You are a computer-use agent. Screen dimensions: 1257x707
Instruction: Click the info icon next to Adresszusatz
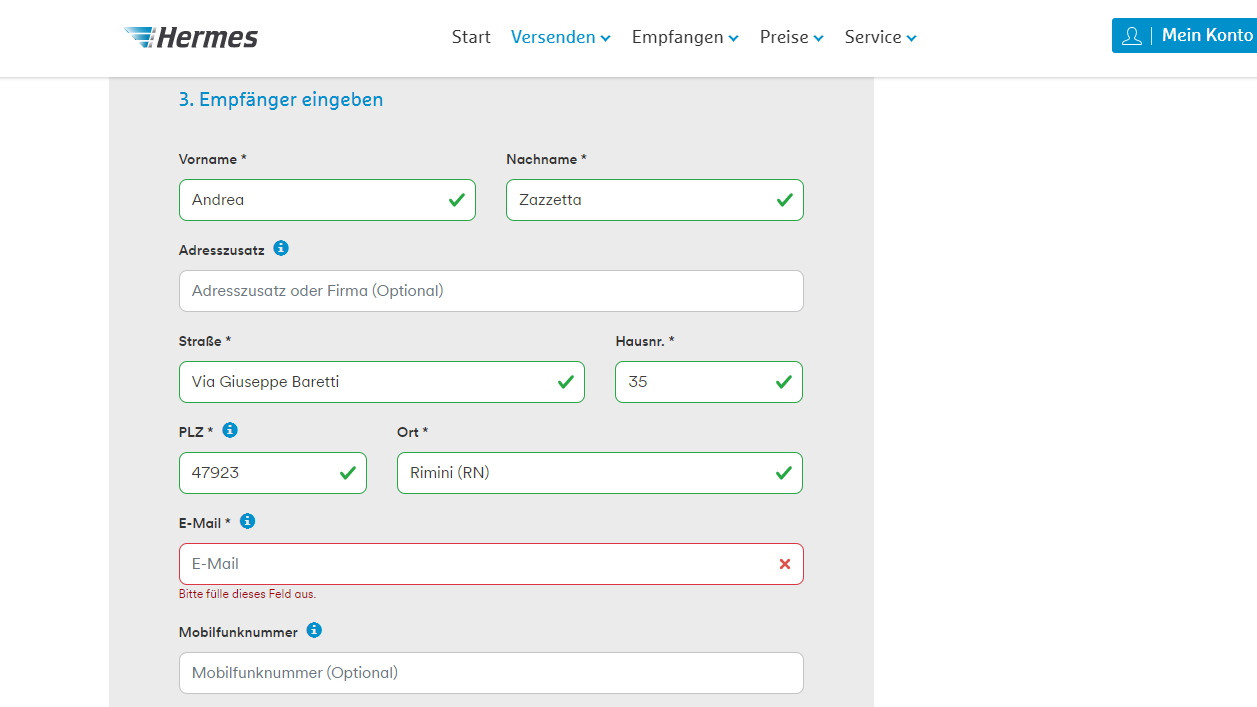pos(281,248)
